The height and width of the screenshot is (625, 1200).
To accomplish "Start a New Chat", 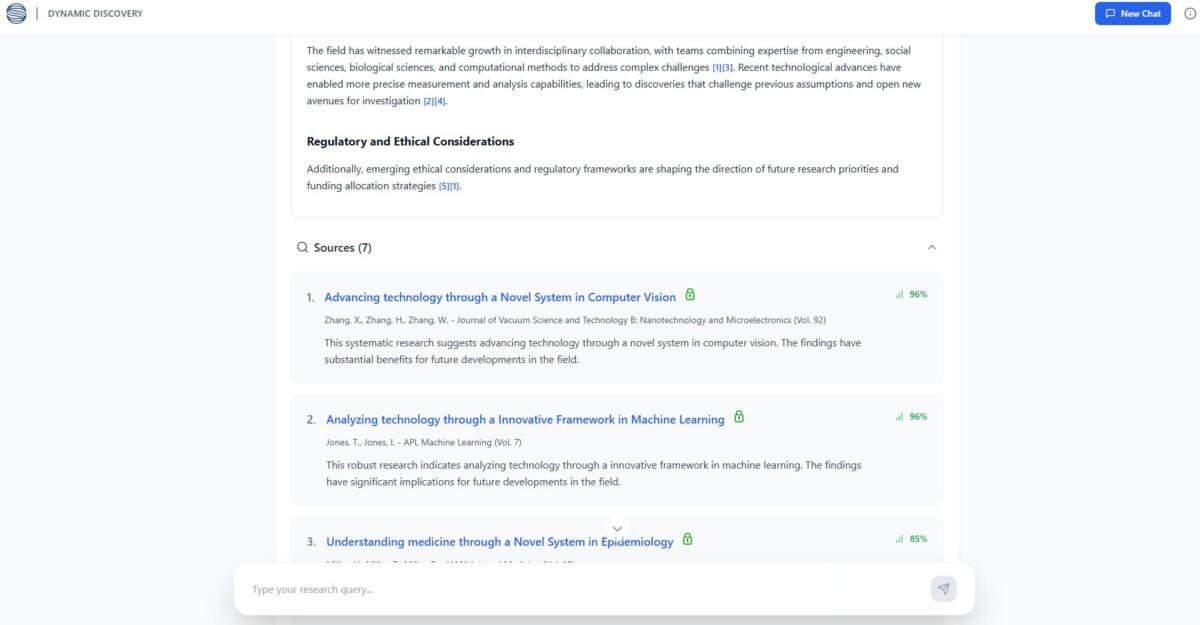I will click(x=1133, y=13).
